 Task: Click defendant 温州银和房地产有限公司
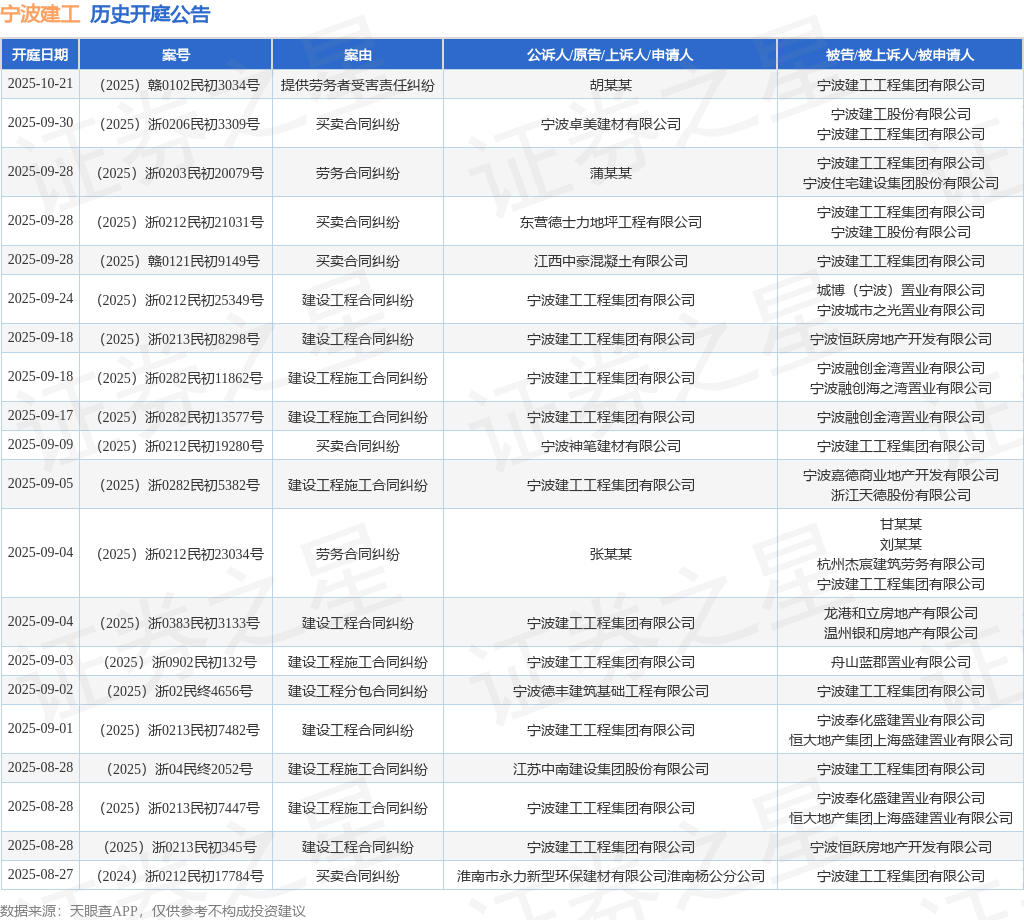point(900,633)
